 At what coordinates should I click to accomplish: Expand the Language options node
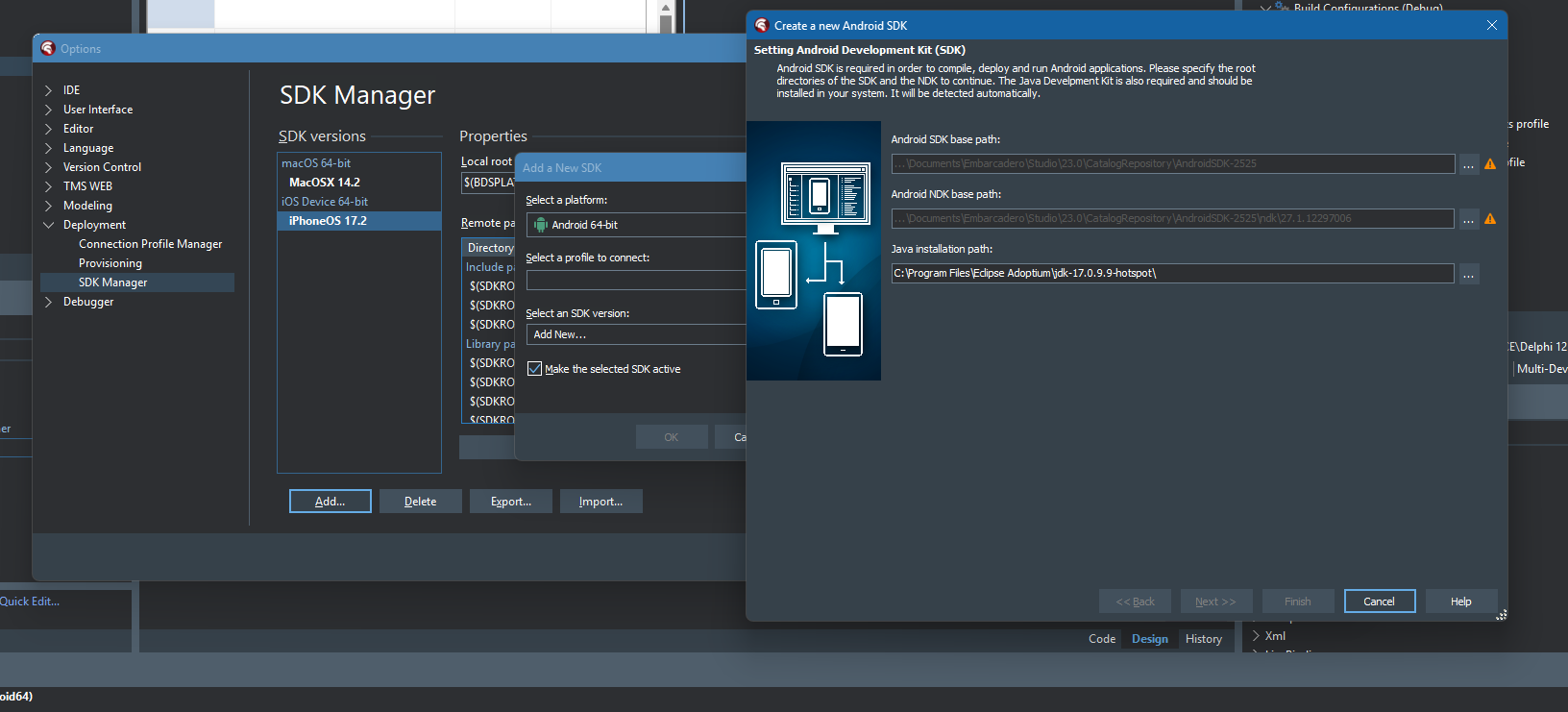[x=48, y=148]
